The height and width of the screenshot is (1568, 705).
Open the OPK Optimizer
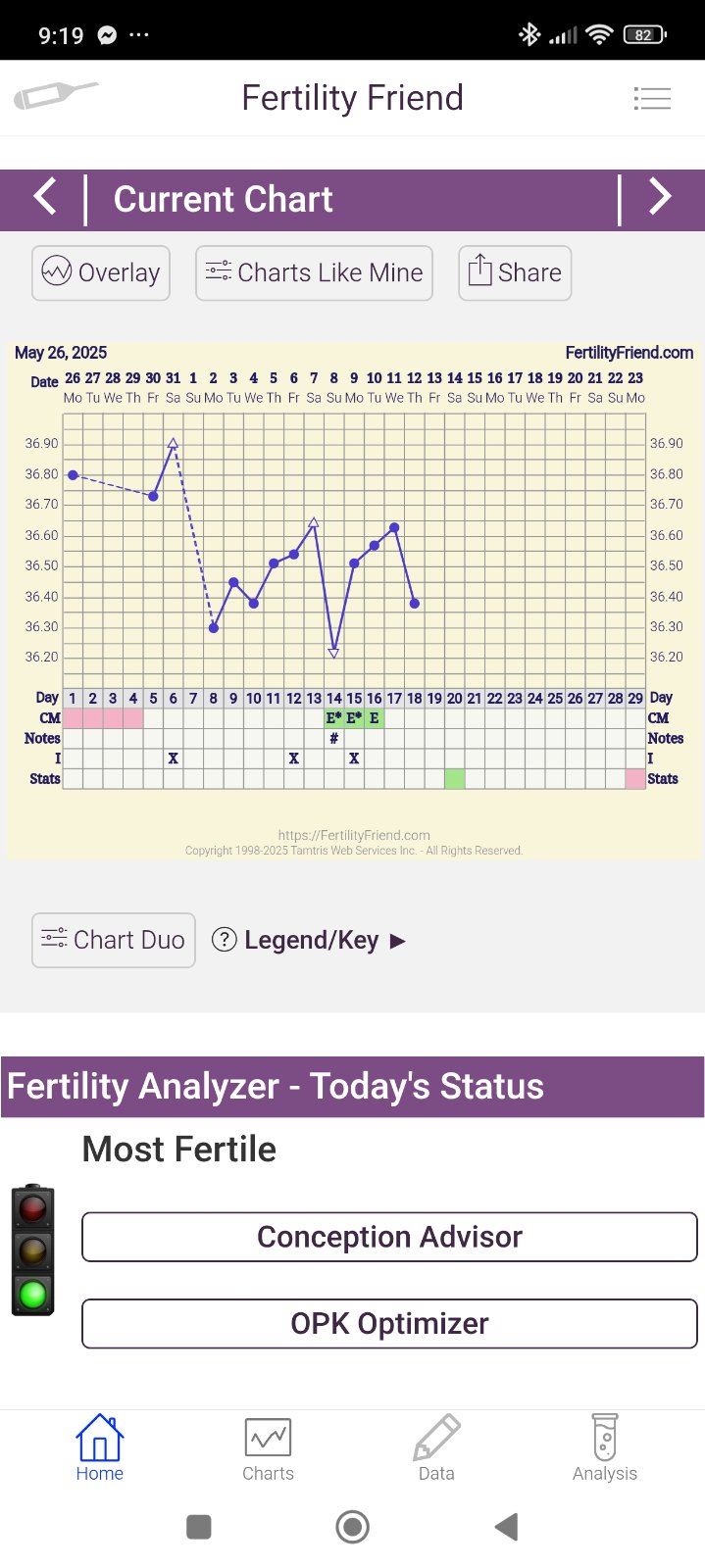point(389,1324)
